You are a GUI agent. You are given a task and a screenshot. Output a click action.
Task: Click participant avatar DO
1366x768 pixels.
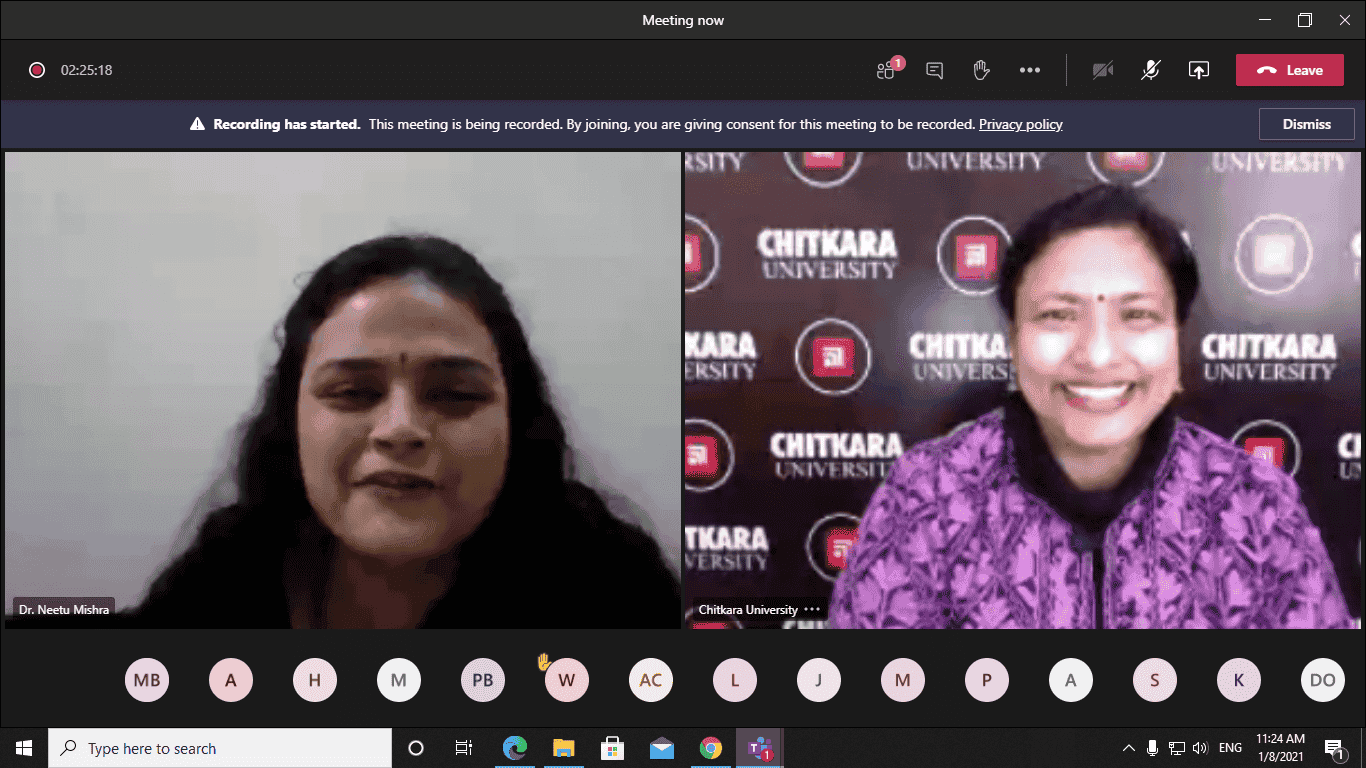click(x=1323, y=681)
